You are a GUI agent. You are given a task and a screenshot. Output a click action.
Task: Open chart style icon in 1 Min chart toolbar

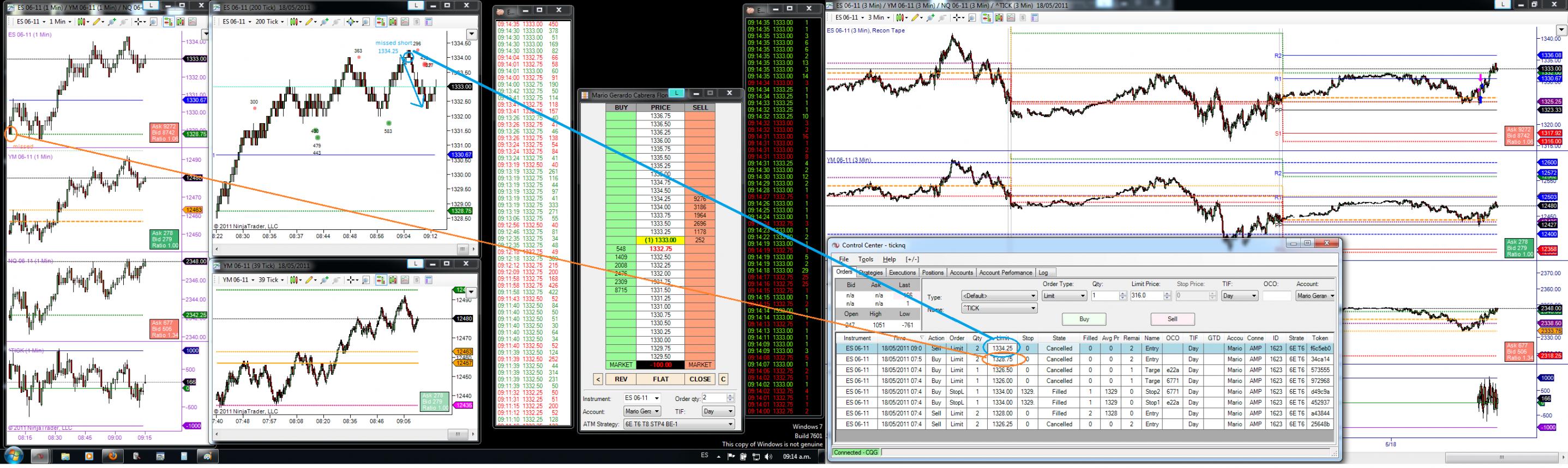tap(82, 21)
